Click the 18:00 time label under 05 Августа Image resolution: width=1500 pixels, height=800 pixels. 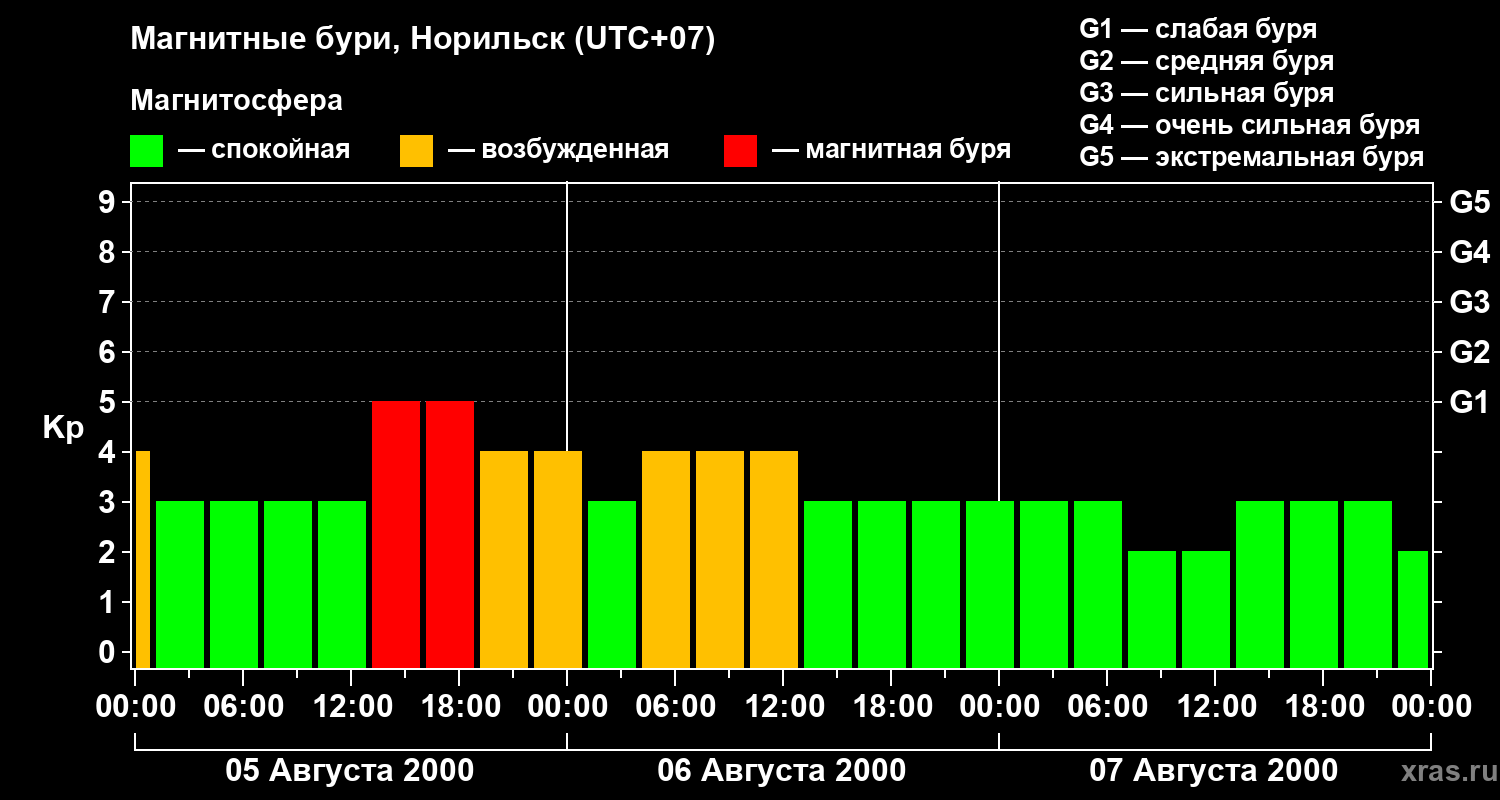tap(459, 706)
